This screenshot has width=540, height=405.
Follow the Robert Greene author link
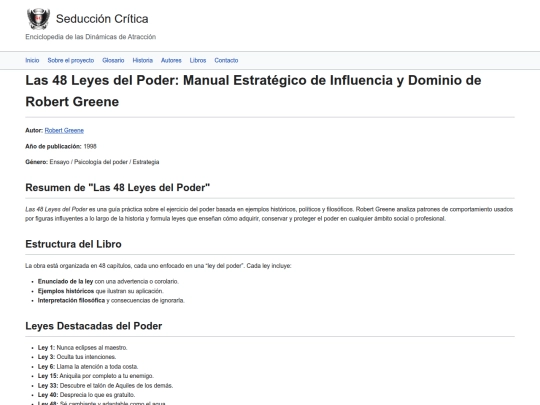tap(64, 130)
